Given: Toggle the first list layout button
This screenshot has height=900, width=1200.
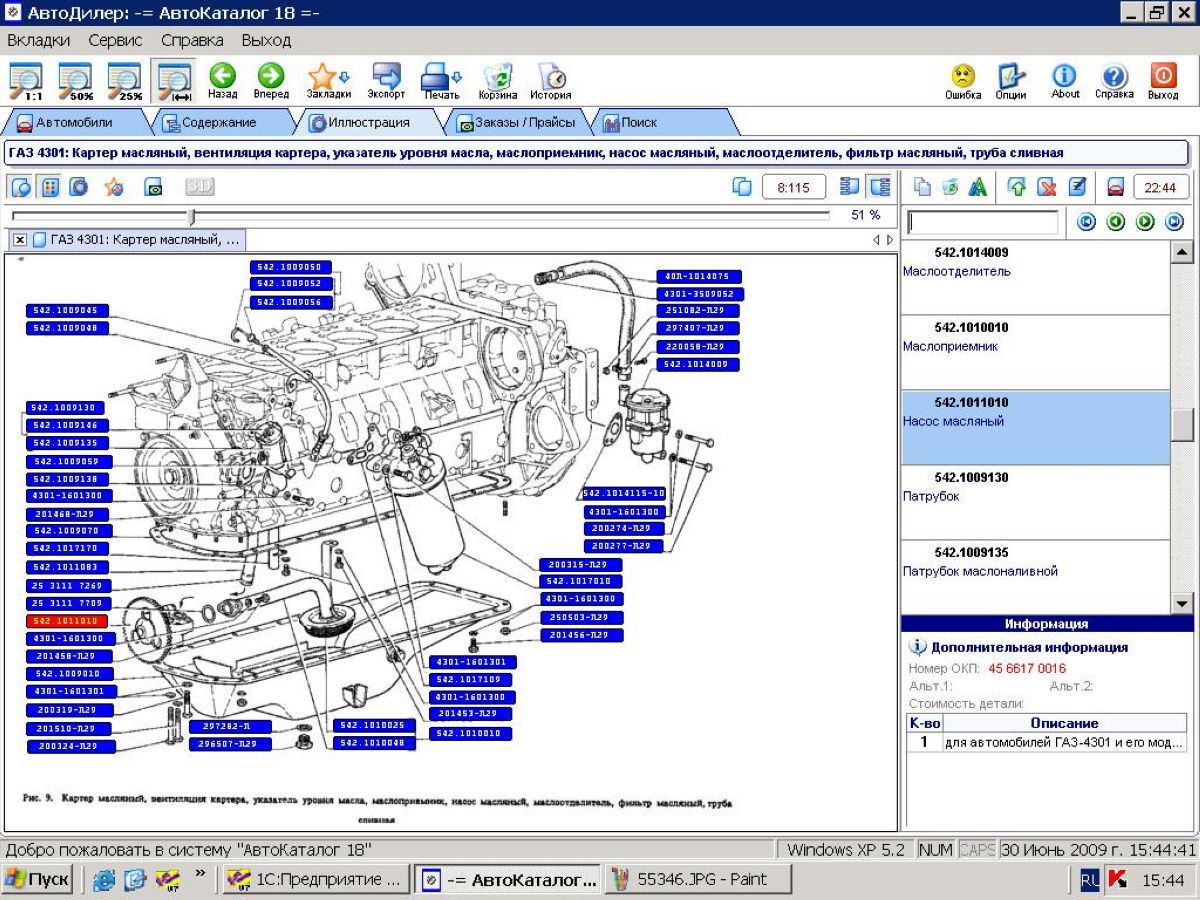Looking at the screenshot, I should [850, 187].
